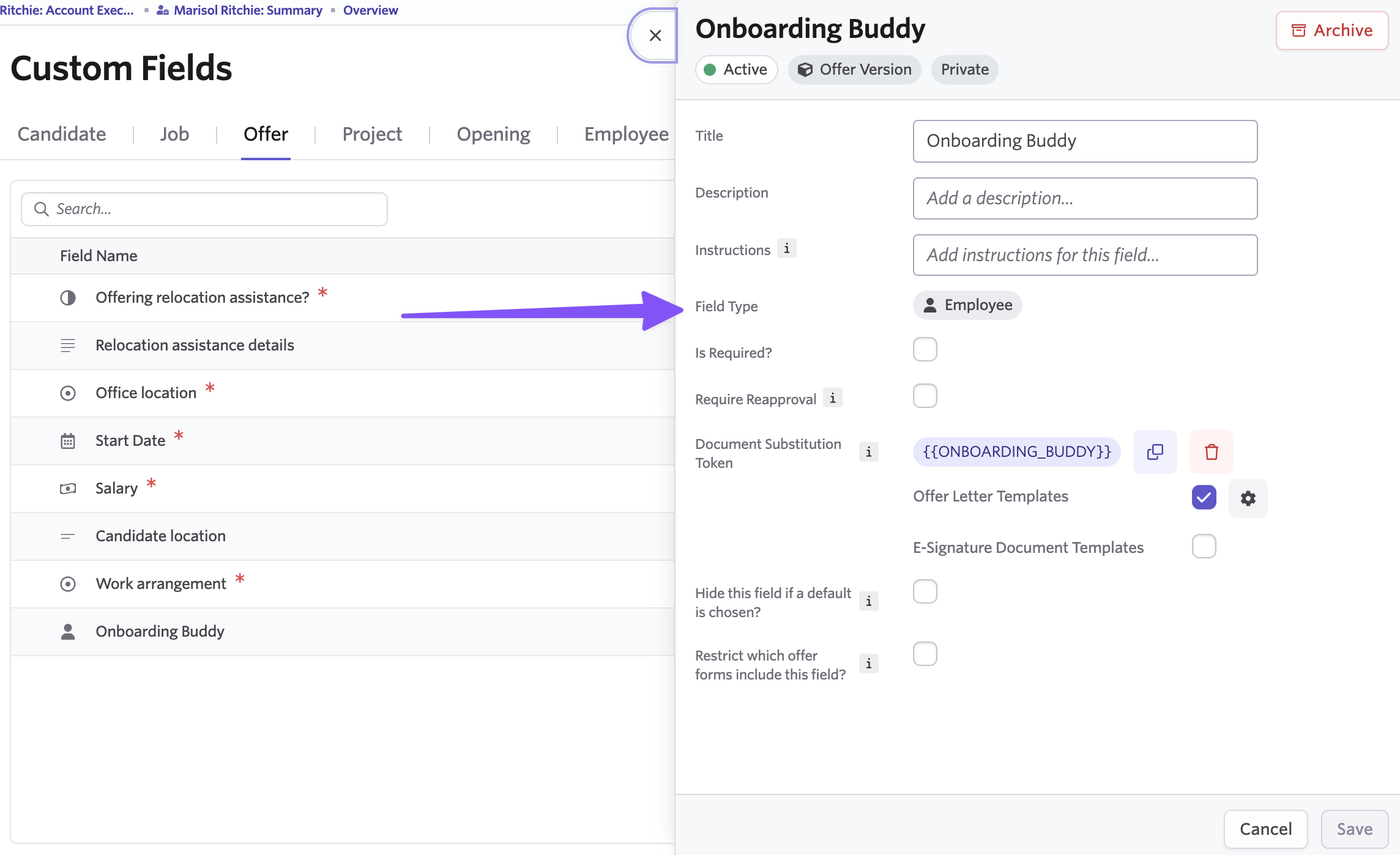Click info icon for restrict offer forms
1400x855 pixels.
pos(868,664)
